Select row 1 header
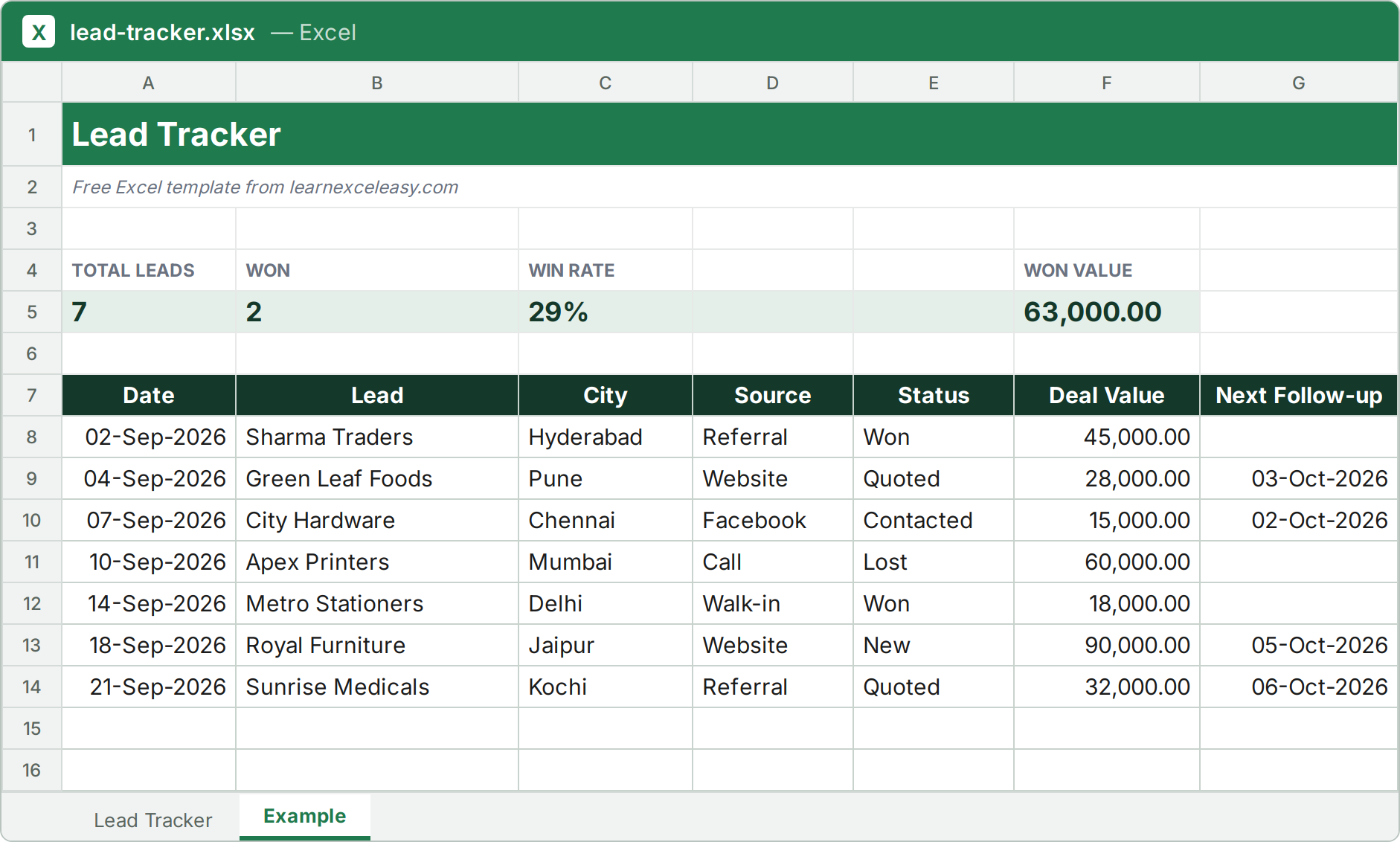Image resolution: width=1400 pixels, height=842 pixels. click(x=32, y=135)
